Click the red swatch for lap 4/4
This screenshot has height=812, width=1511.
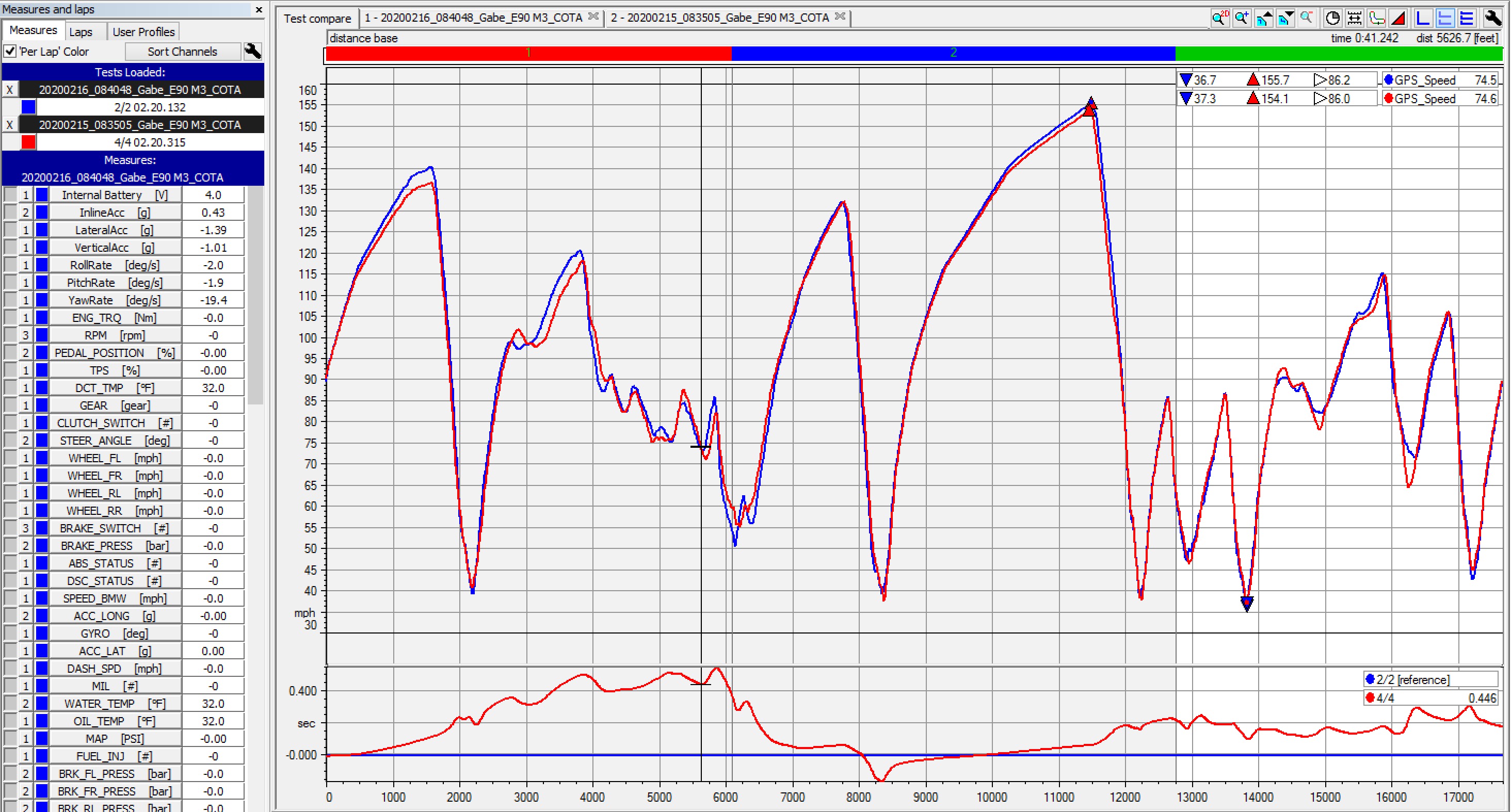pyautogui.click(x=28, y=142)
